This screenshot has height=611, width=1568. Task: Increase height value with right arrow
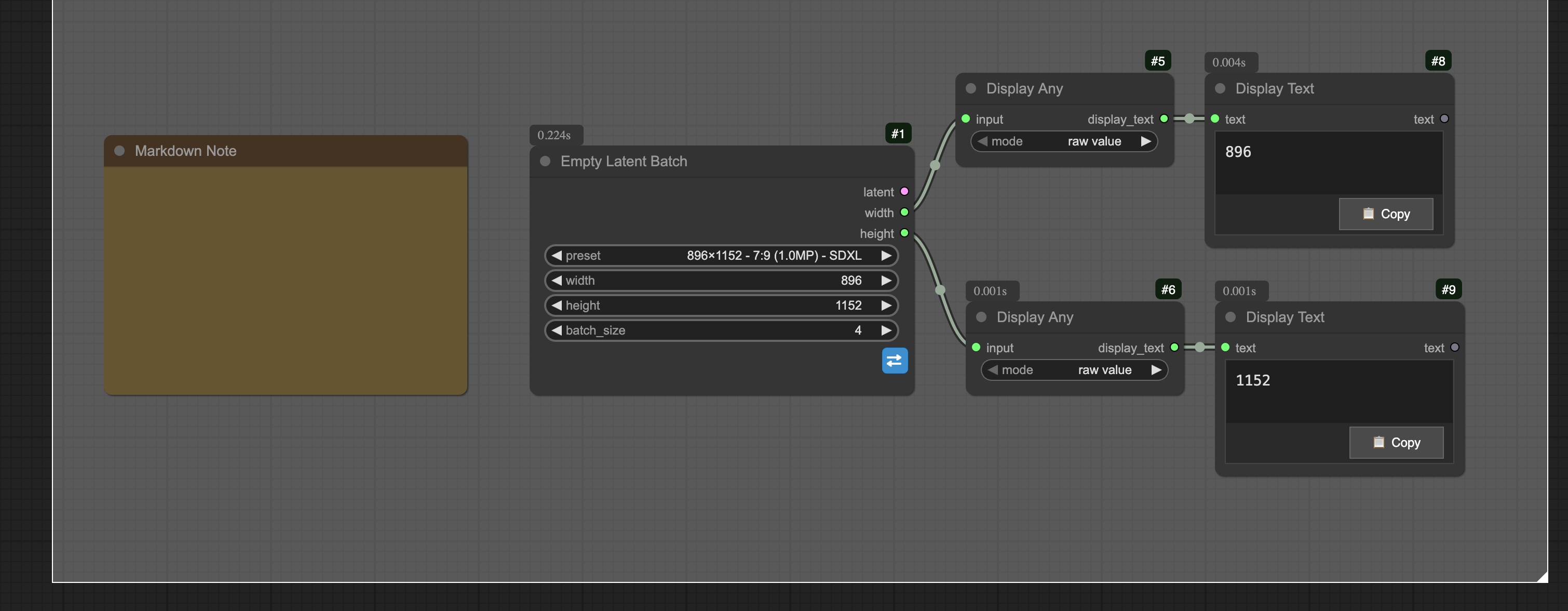click(x=886, y=306)
